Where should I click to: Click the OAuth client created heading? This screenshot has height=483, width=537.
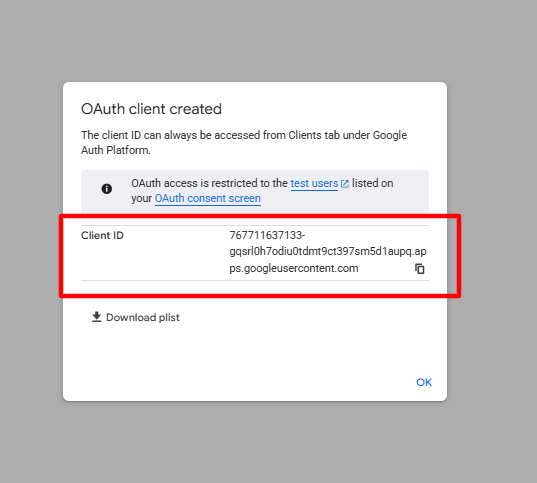pyautogui.click(x=151, y=109)
